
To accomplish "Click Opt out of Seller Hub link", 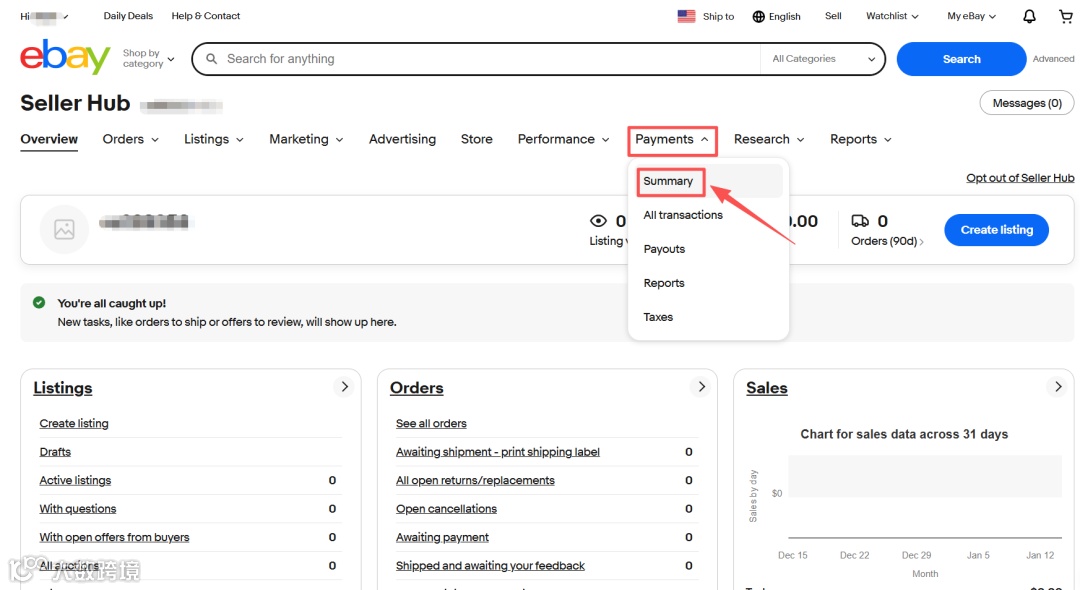I will (x=1020, y=178).
